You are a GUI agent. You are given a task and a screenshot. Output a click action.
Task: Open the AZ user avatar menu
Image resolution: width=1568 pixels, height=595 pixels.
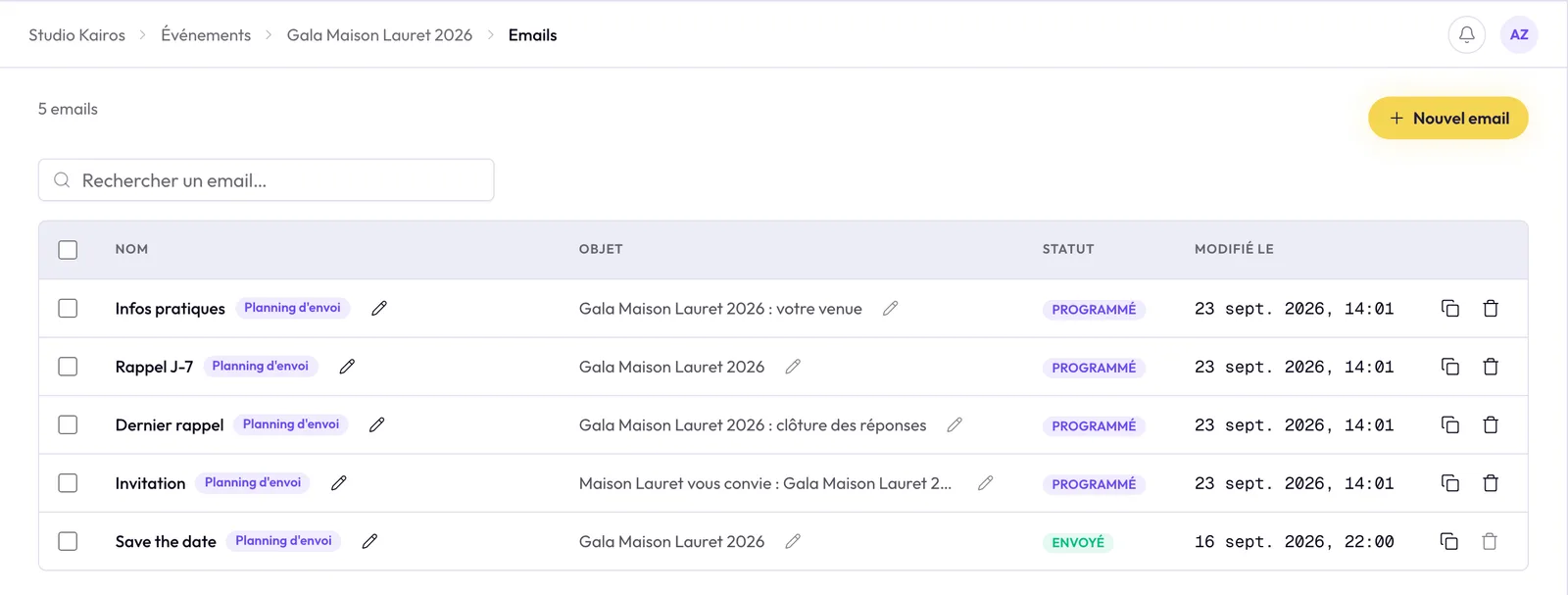[1519, 34]
